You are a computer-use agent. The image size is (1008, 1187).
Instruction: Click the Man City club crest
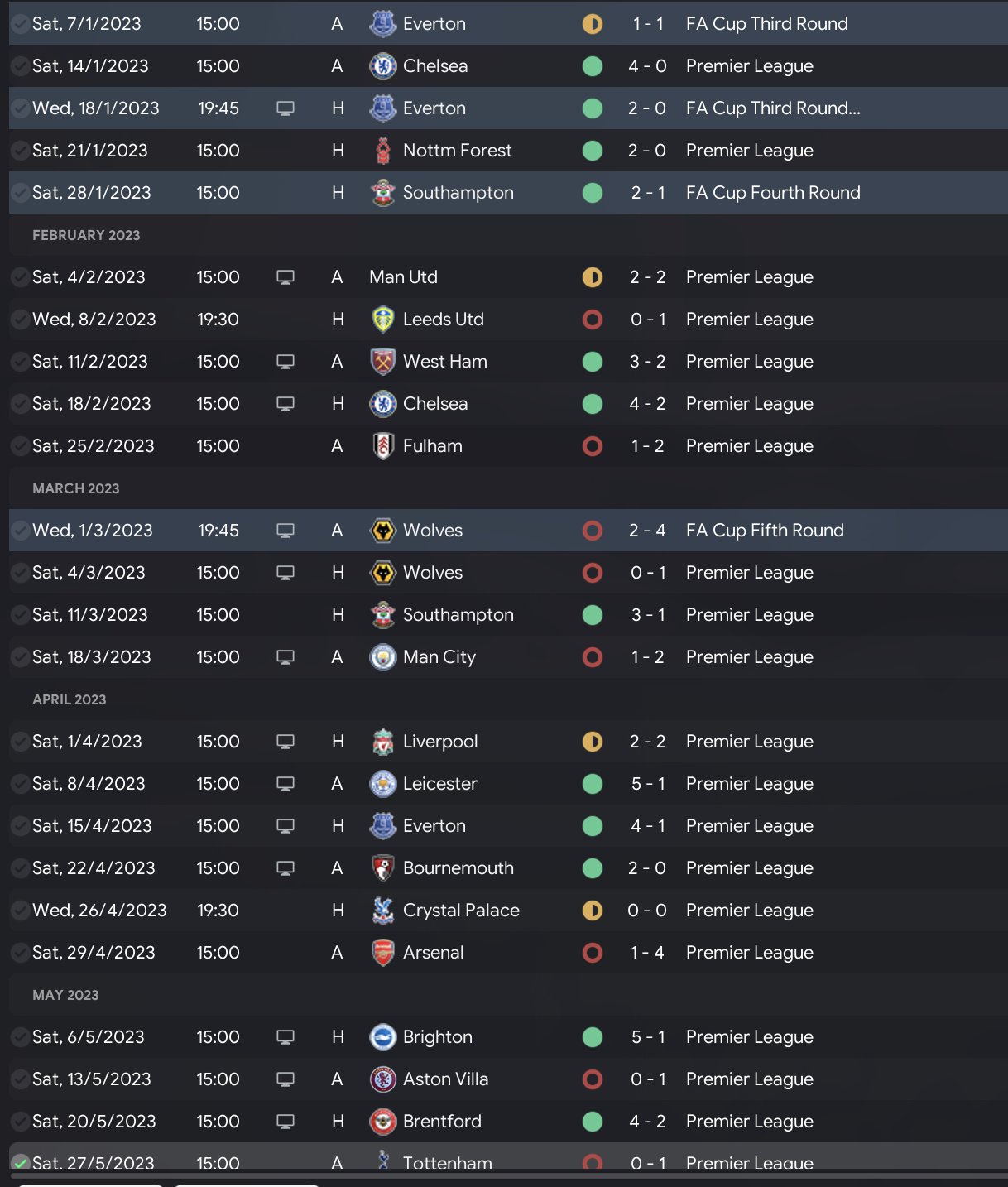click(x=382, y=657)
